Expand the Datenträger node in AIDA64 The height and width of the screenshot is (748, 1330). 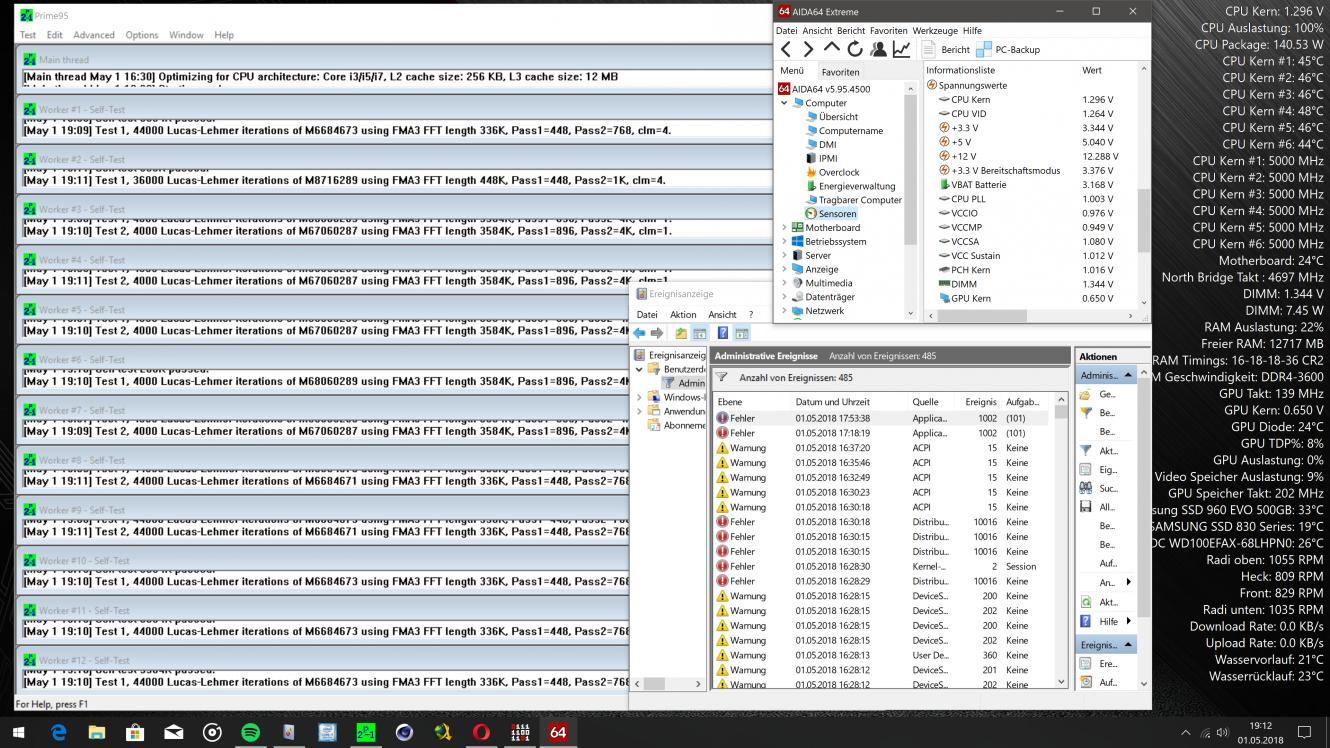(784, 297)
